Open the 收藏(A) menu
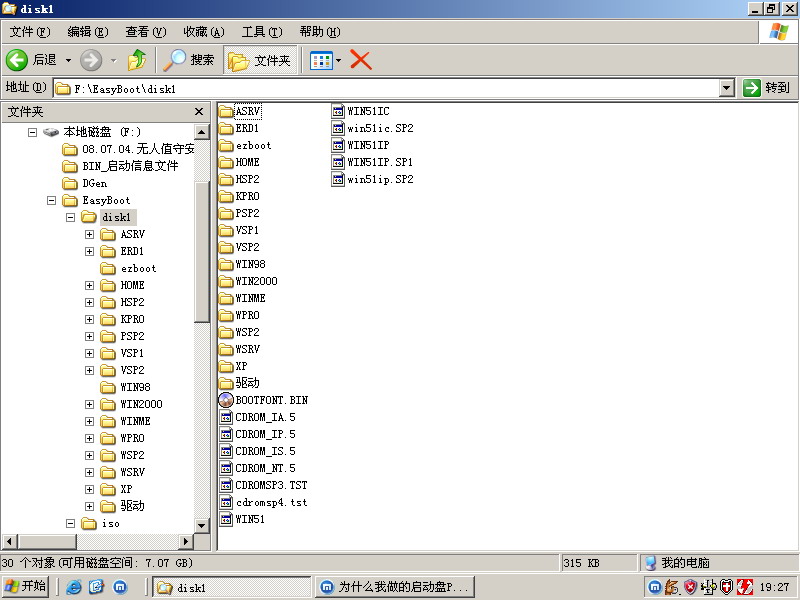 click(204, 32)
